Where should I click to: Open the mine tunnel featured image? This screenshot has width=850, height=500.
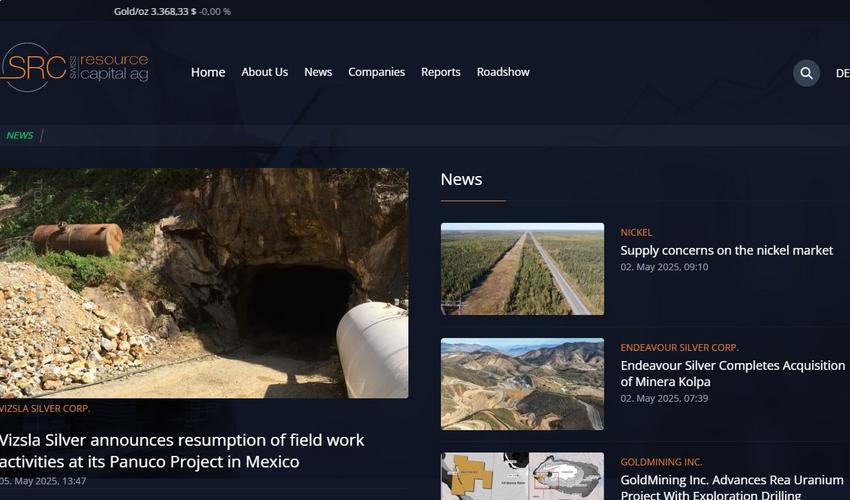pos(204,283)
